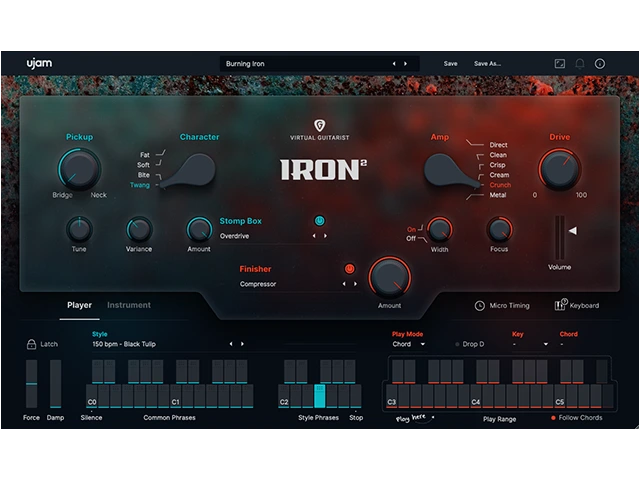Click the C3 key in Play Range
The height and width of the screenshot is (480, 640).
tap(391, 396)
